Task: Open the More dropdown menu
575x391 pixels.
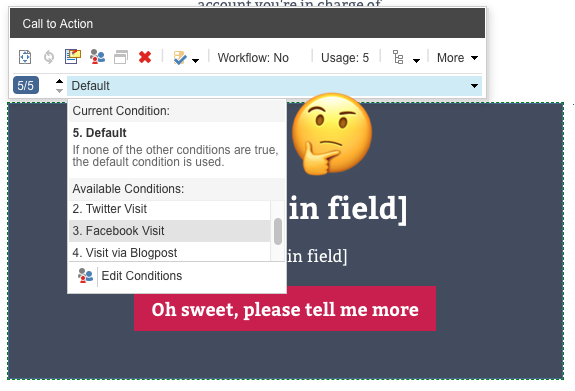Action: tap(457, 58)
